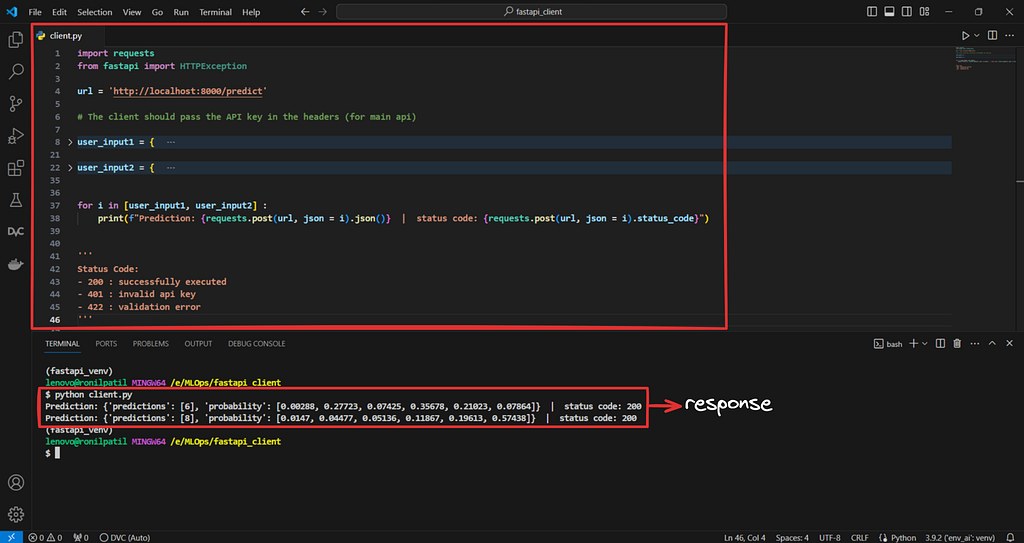Change the UTF-8 file encoding
This screenshot has height=543, width=1024.
829,538
